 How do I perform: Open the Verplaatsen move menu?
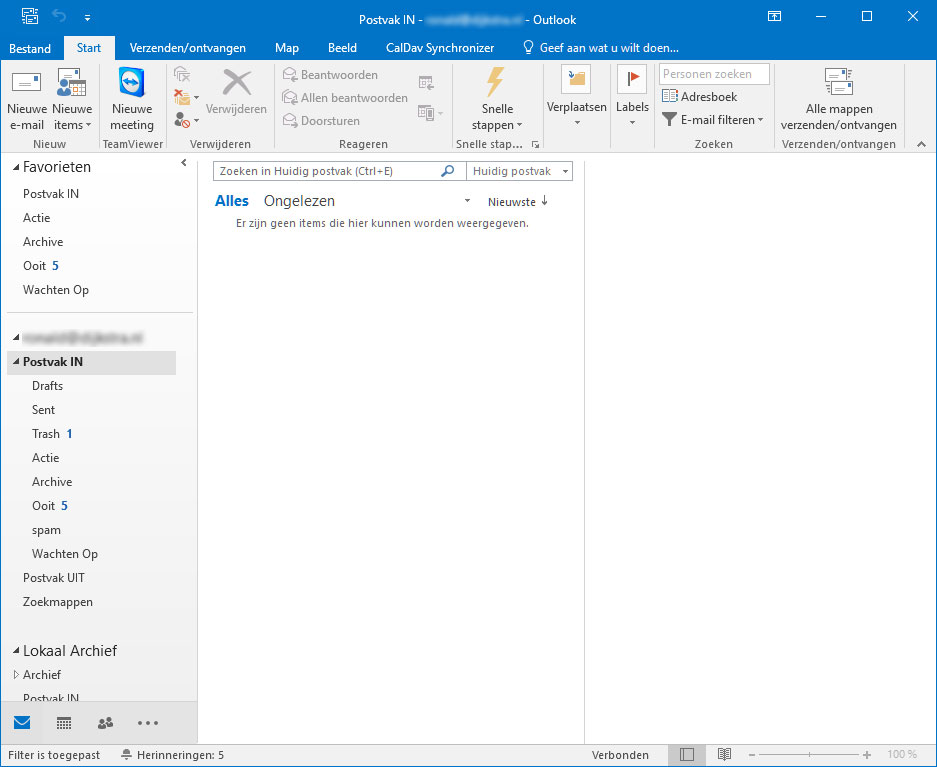(x=577, y=96)
